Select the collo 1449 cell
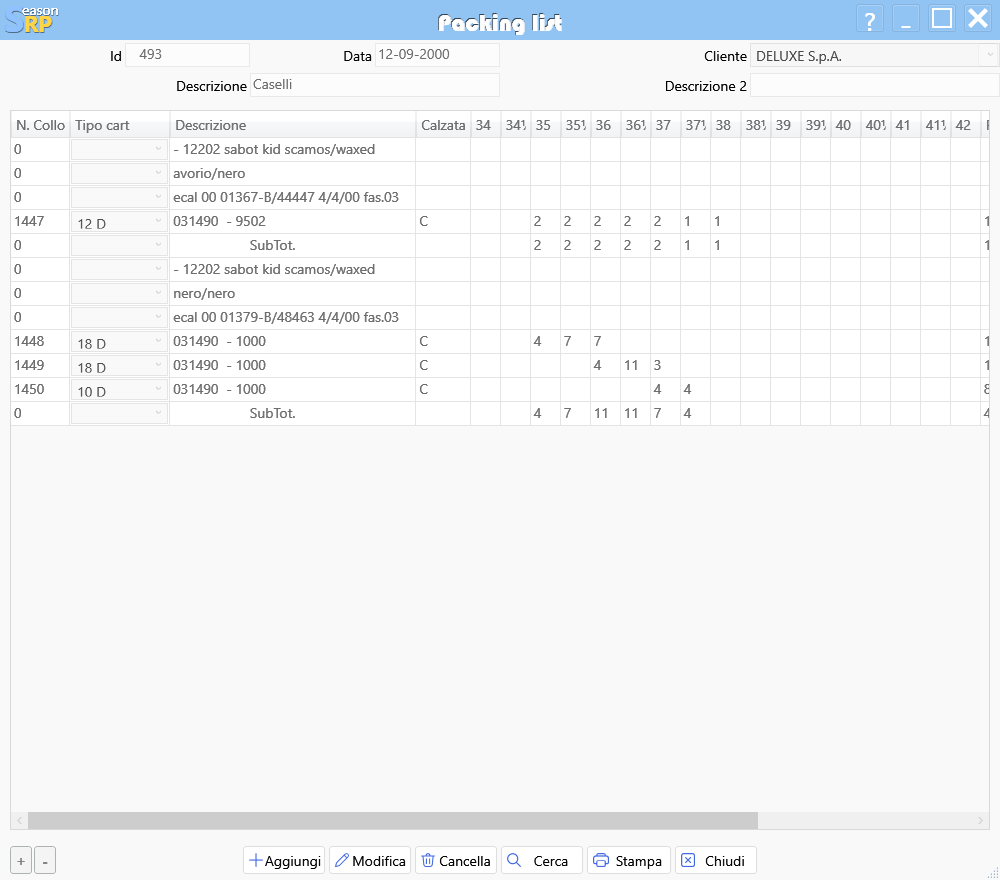Viewport: 1000px width, 880px height. pyautogui.click(x=40, y=365)
